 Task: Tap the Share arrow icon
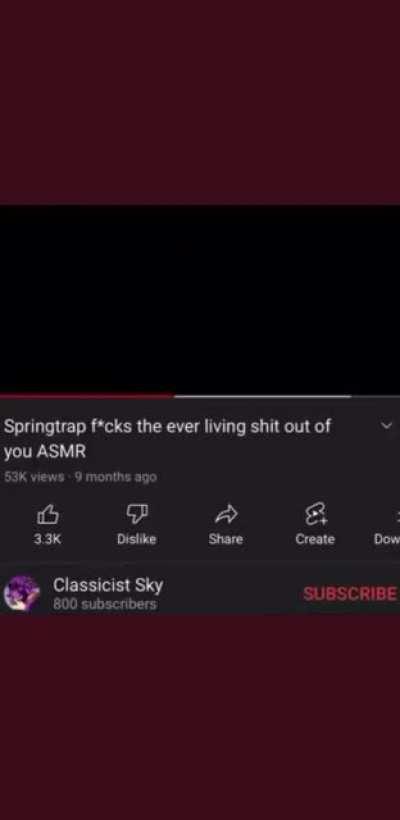[x=226, y=516]
